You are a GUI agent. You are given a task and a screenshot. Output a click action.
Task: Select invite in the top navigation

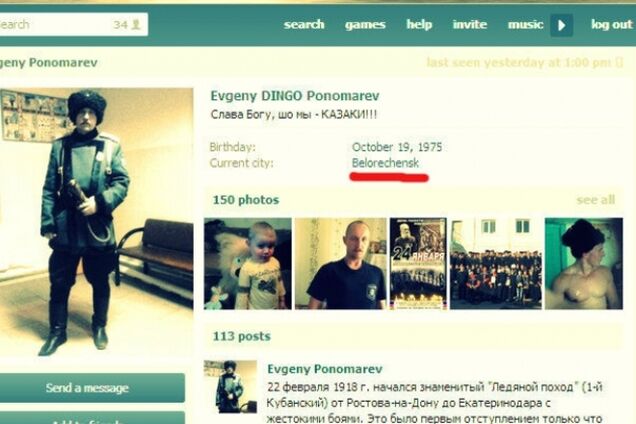click(470, 24)
